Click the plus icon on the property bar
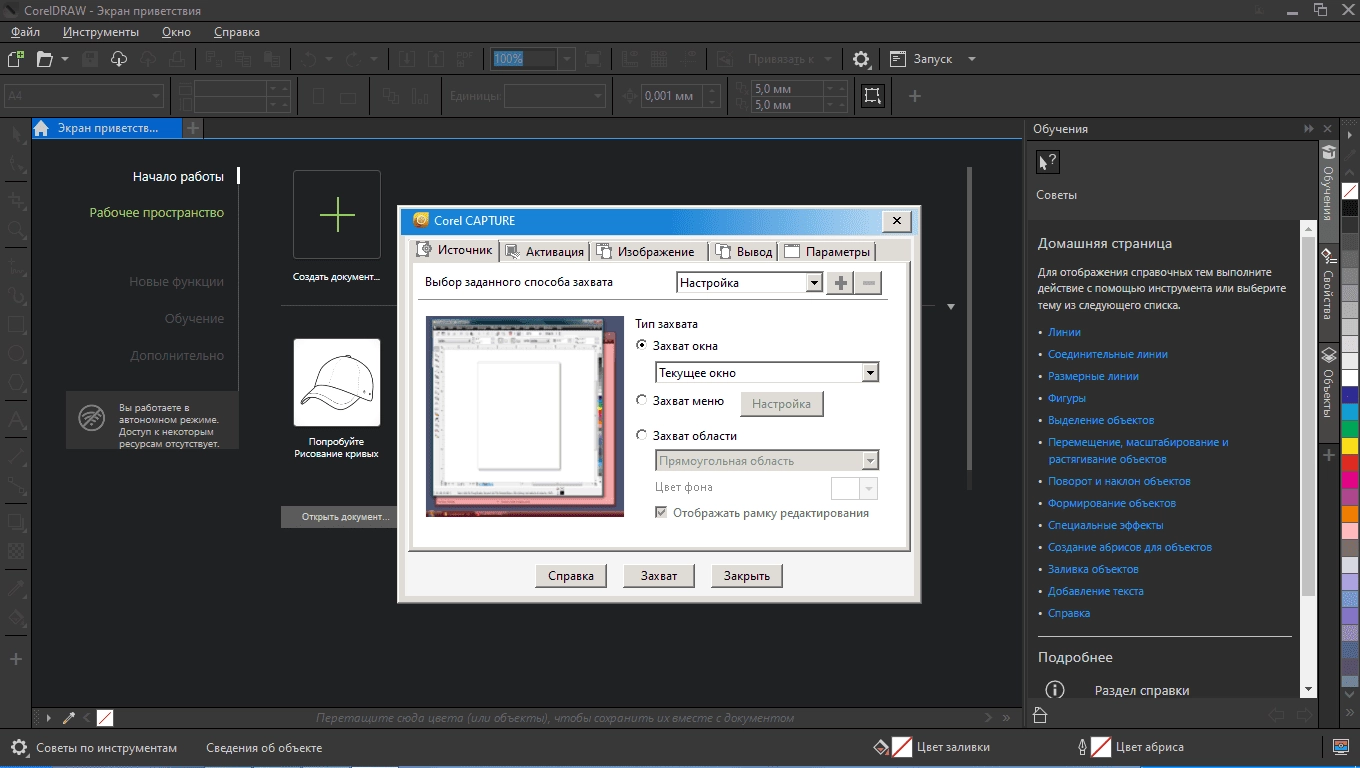Screen dimensions: 1360x768 914,96
